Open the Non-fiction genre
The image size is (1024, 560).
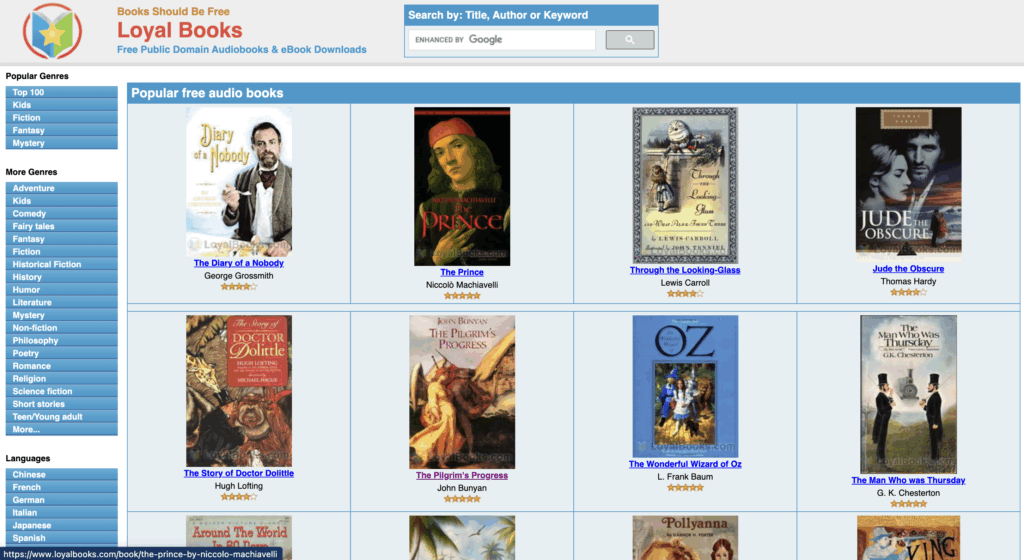[61, 328]
